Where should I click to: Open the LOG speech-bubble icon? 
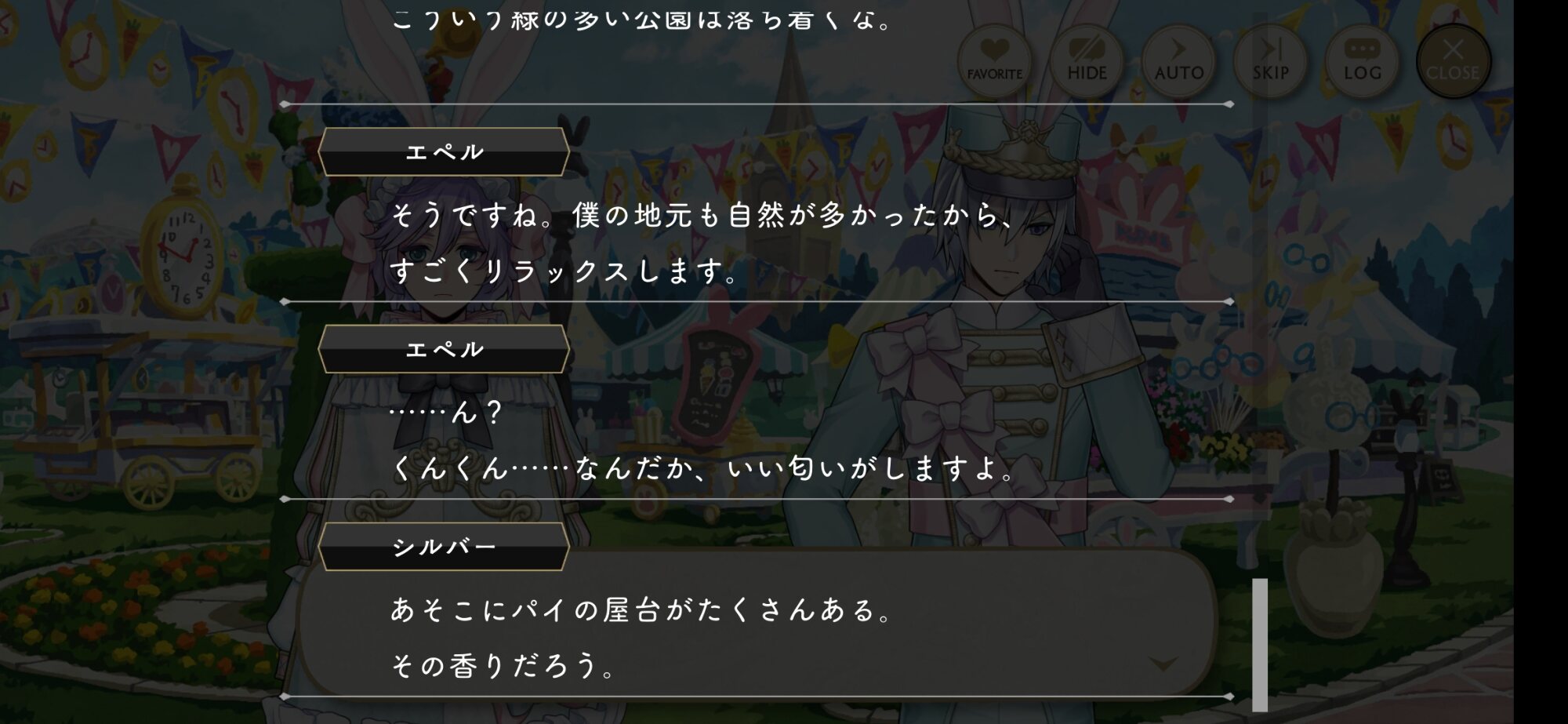[x=1362, y=60]
